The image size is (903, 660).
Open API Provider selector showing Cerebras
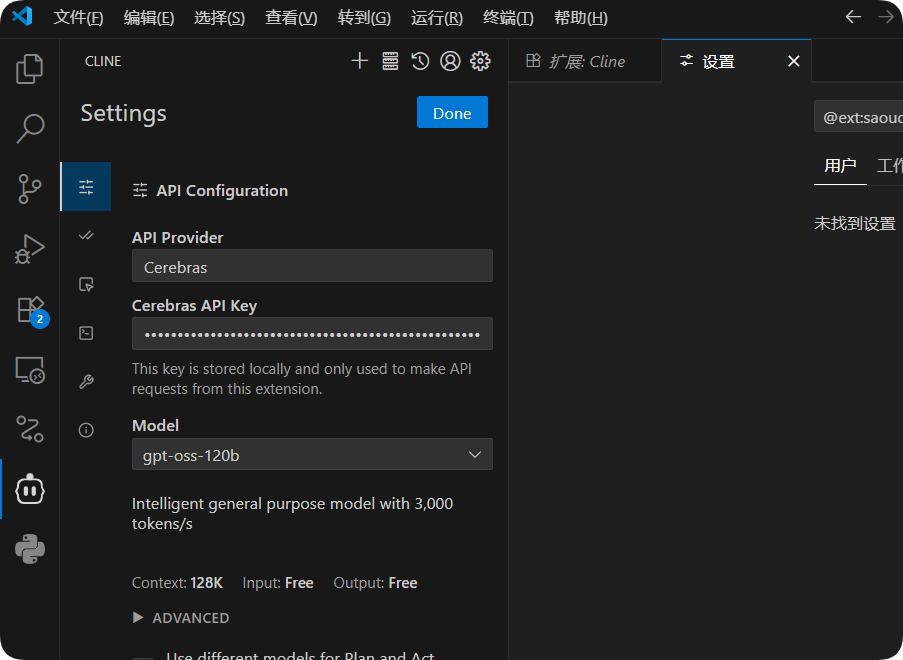[312, 266]
